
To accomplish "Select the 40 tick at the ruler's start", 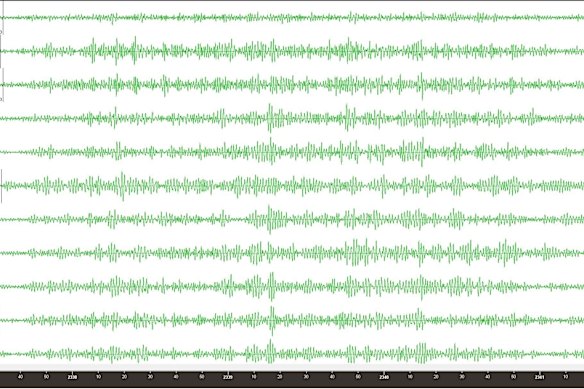I will [x=20, y=377].
